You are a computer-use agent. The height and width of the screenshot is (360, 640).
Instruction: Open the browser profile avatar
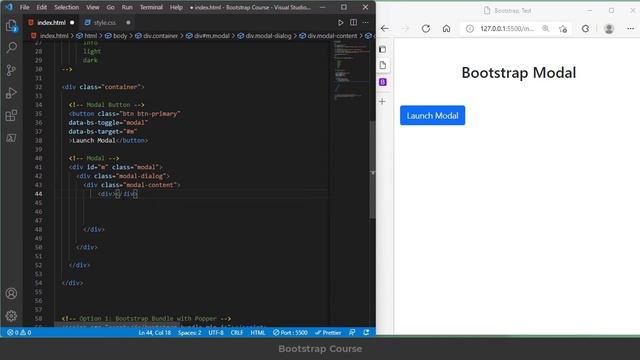609,28
